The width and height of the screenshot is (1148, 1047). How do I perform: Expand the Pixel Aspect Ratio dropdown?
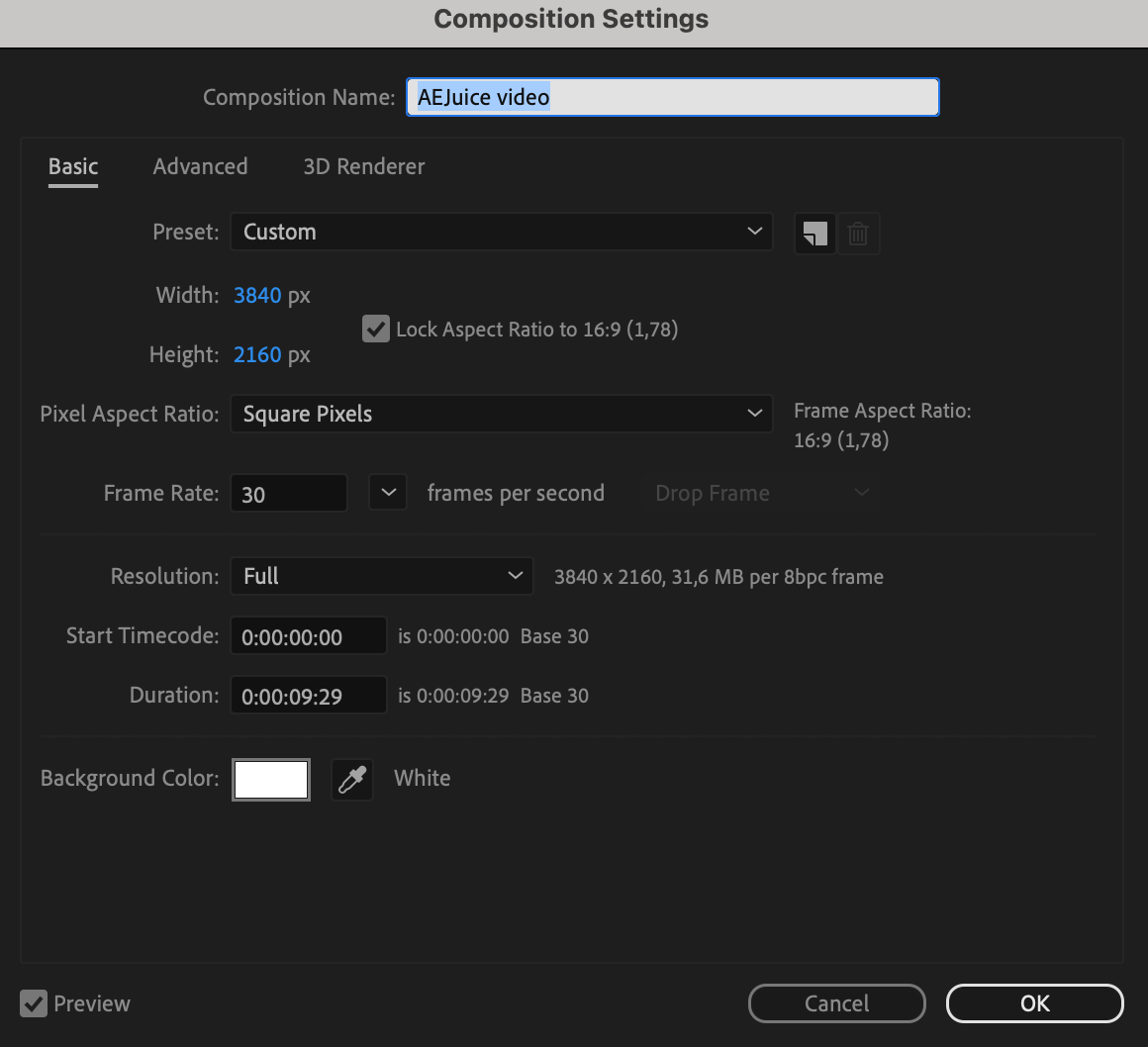(x=501, y=414)
